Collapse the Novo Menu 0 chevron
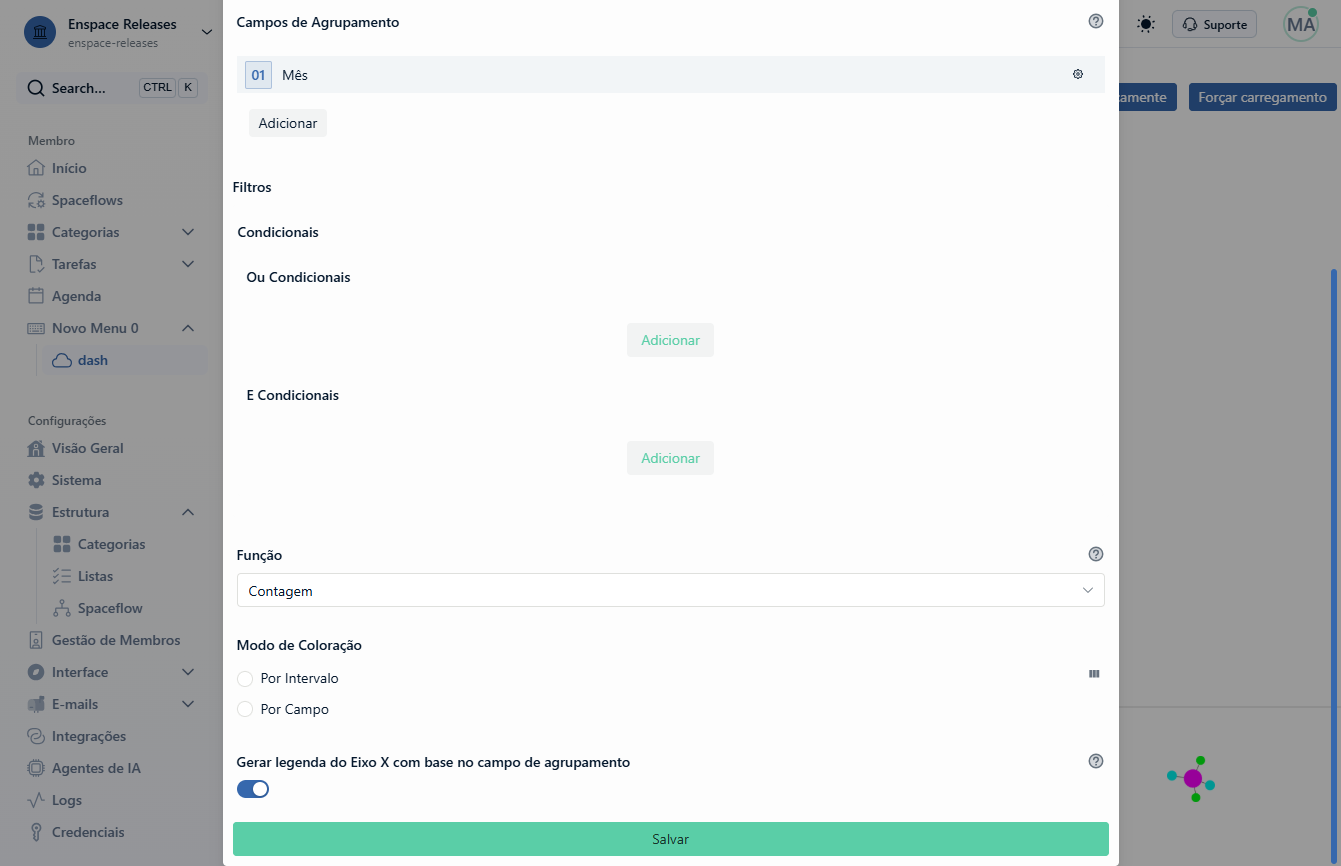1341x866 pixels. 188,328
